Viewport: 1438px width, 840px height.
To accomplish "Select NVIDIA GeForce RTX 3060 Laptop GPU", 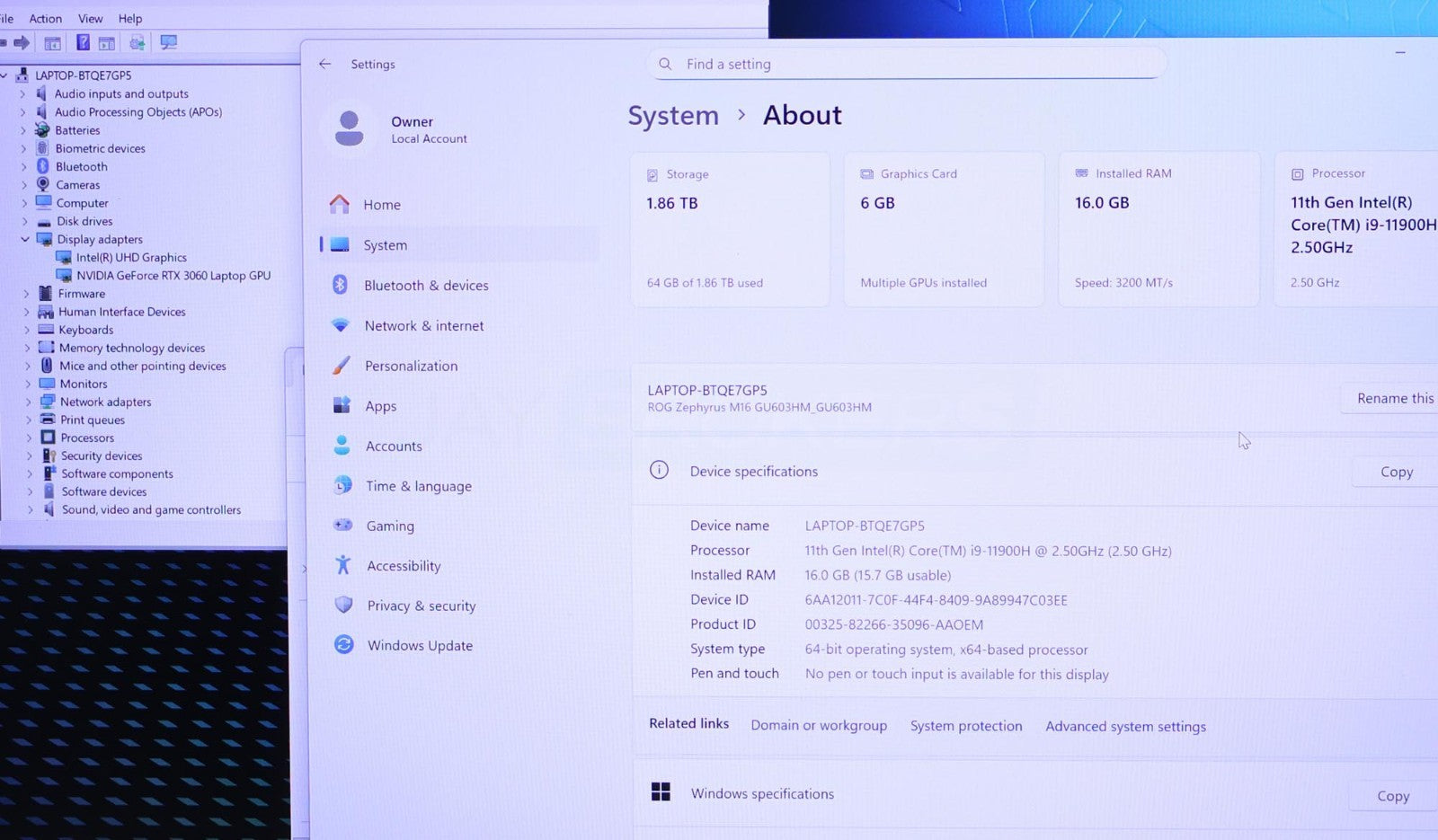I will (173, 276).
